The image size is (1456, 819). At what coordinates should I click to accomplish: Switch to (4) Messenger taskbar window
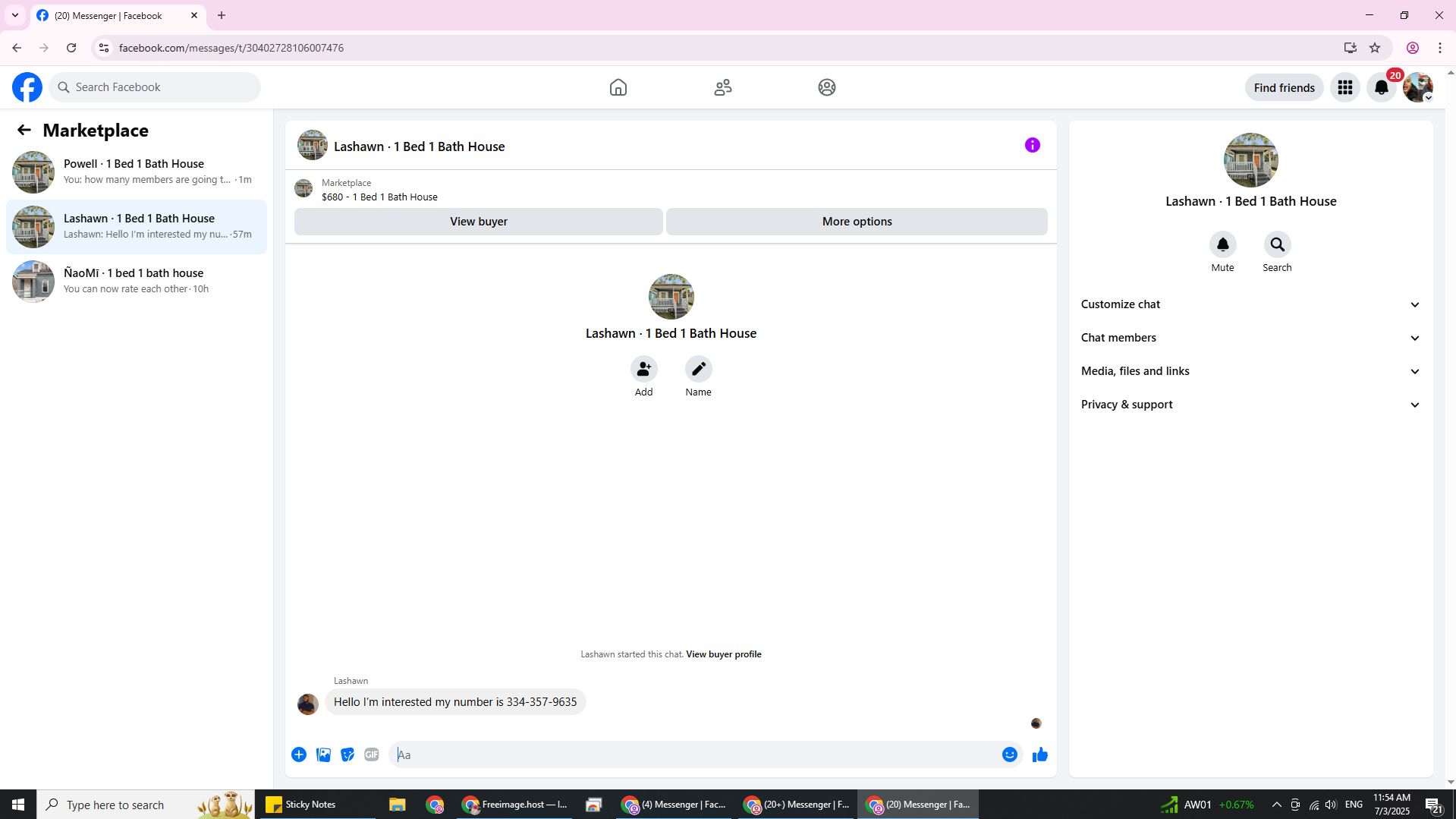coord(672,805)
